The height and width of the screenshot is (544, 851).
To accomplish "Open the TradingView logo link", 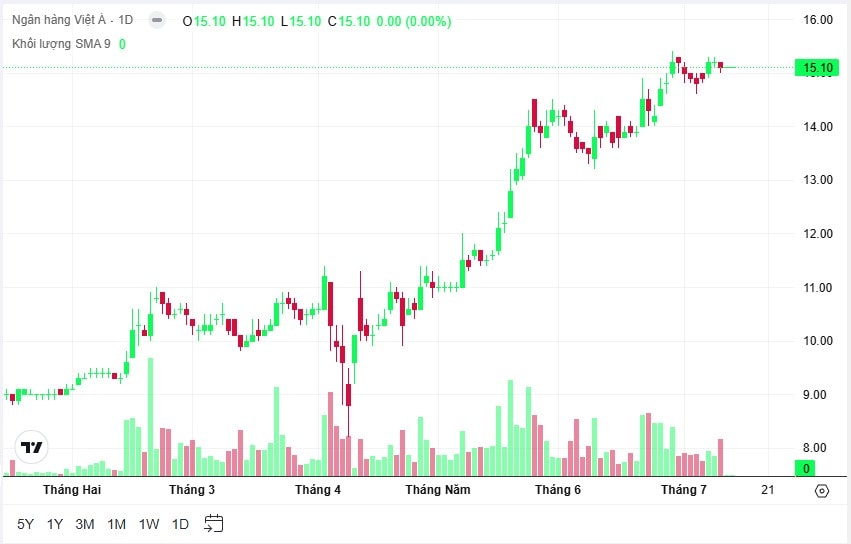I will click(x=31, y=447).
